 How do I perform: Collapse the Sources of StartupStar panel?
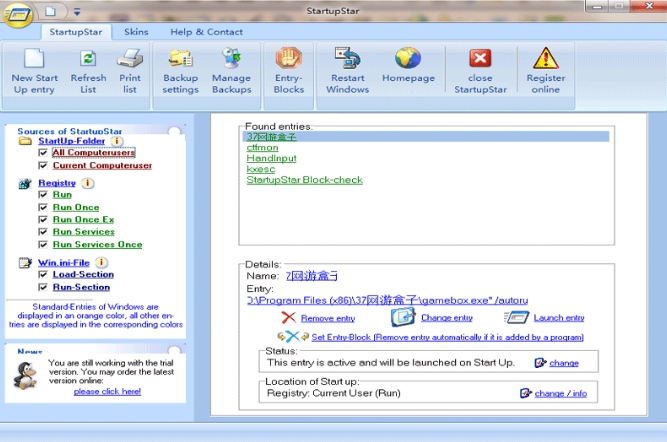pos(174,131)
